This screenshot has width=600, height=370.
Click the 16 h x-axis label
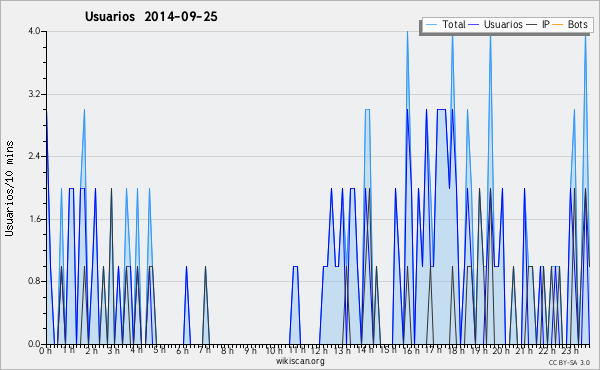pos(411,351)
